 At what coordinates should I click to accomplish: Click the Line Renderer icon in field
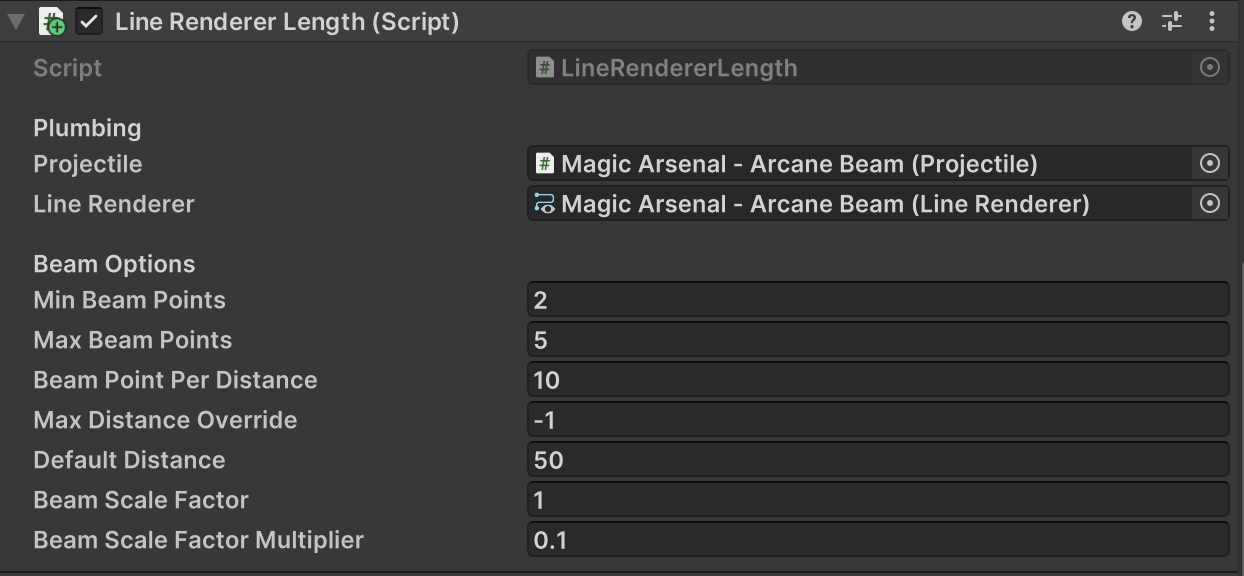(545, 204)
